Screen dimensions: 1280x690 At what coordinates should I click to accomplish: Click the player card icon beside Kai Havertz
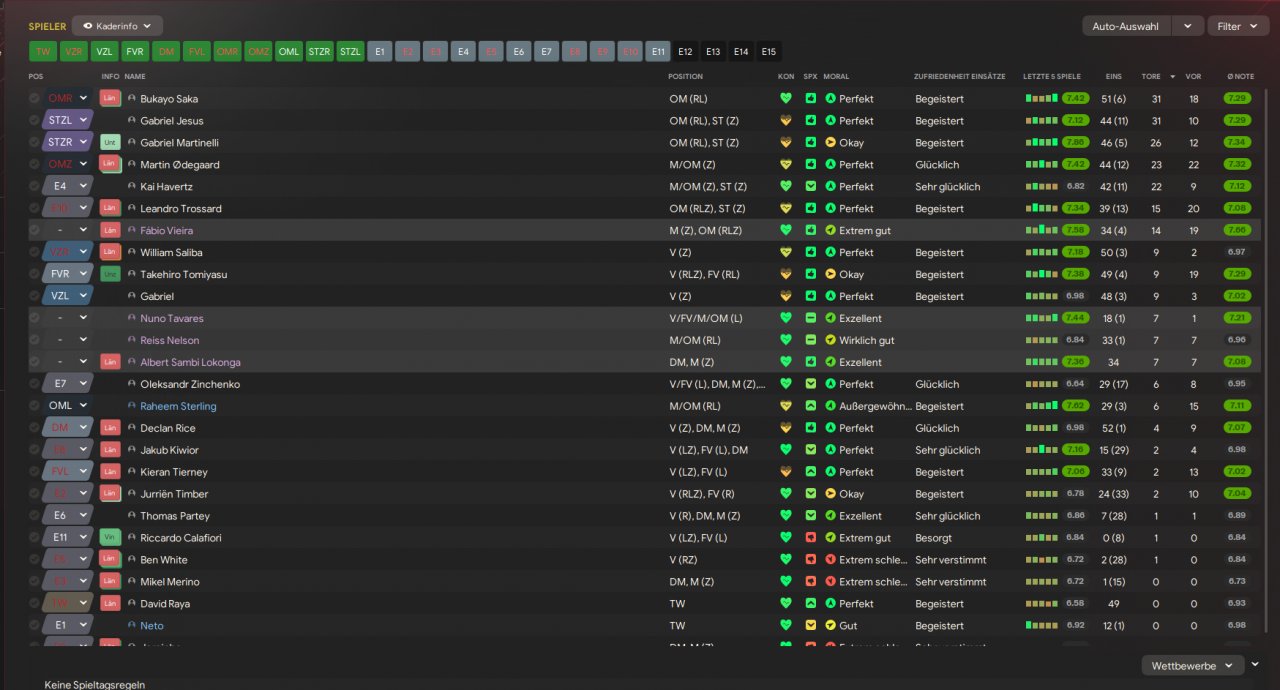[x=131, y=186]
